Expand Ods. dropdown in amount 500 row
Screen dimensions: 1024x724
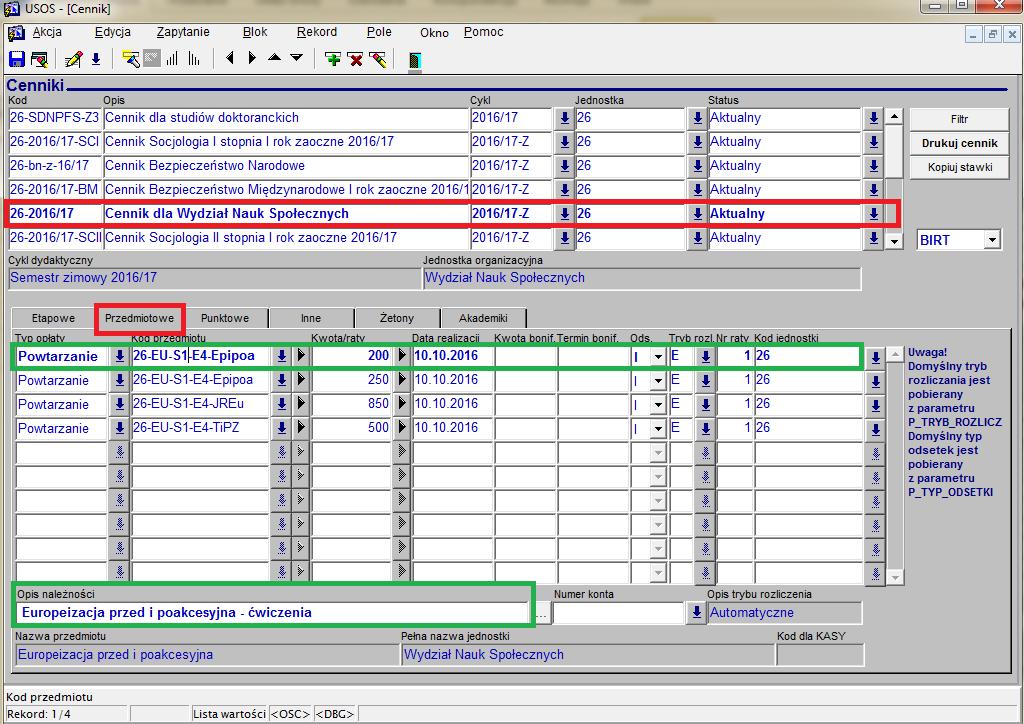[658, 429]
